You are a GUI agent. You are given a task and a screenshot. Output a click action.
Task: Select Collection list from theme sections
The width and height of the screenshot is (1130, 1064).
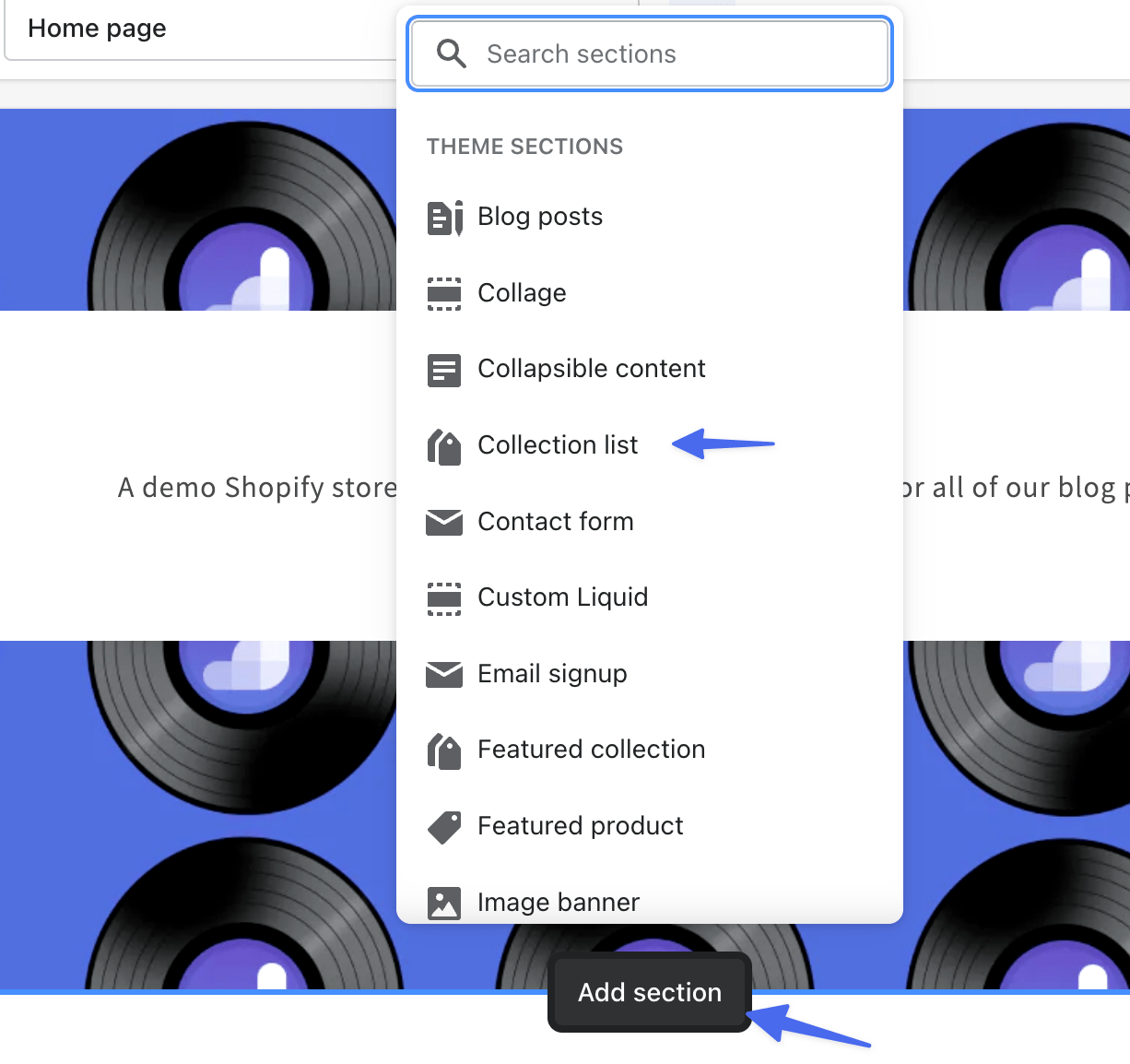[558, 445]
